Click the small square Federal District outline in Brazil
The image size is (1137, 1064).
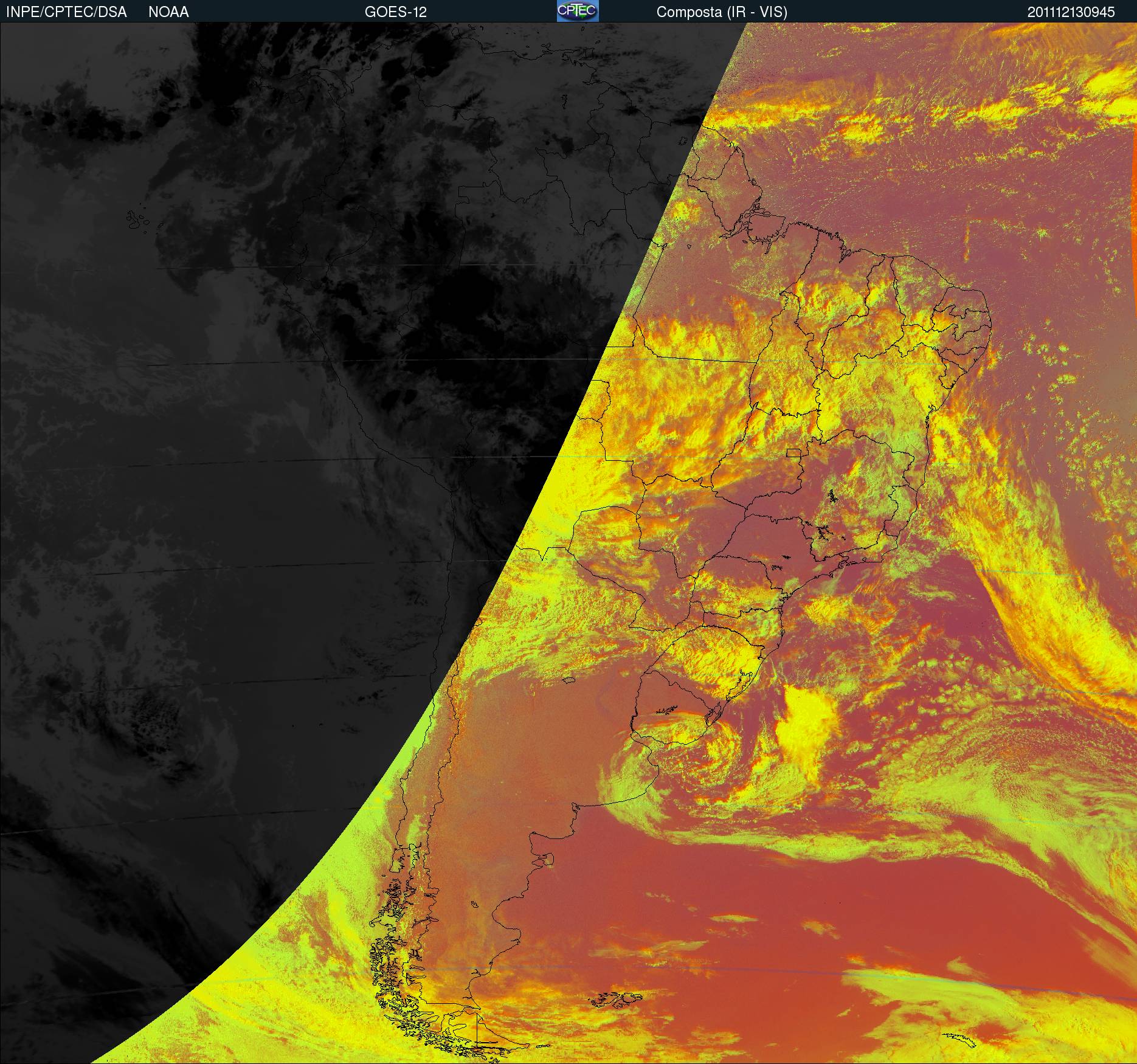click(793, 452)
